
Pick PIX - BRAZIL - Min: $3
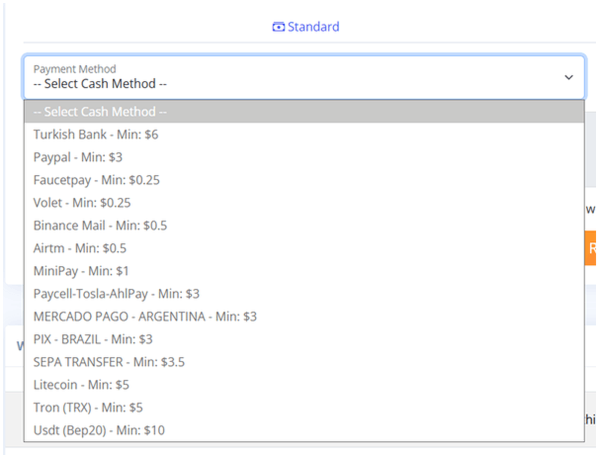(304, 339)
